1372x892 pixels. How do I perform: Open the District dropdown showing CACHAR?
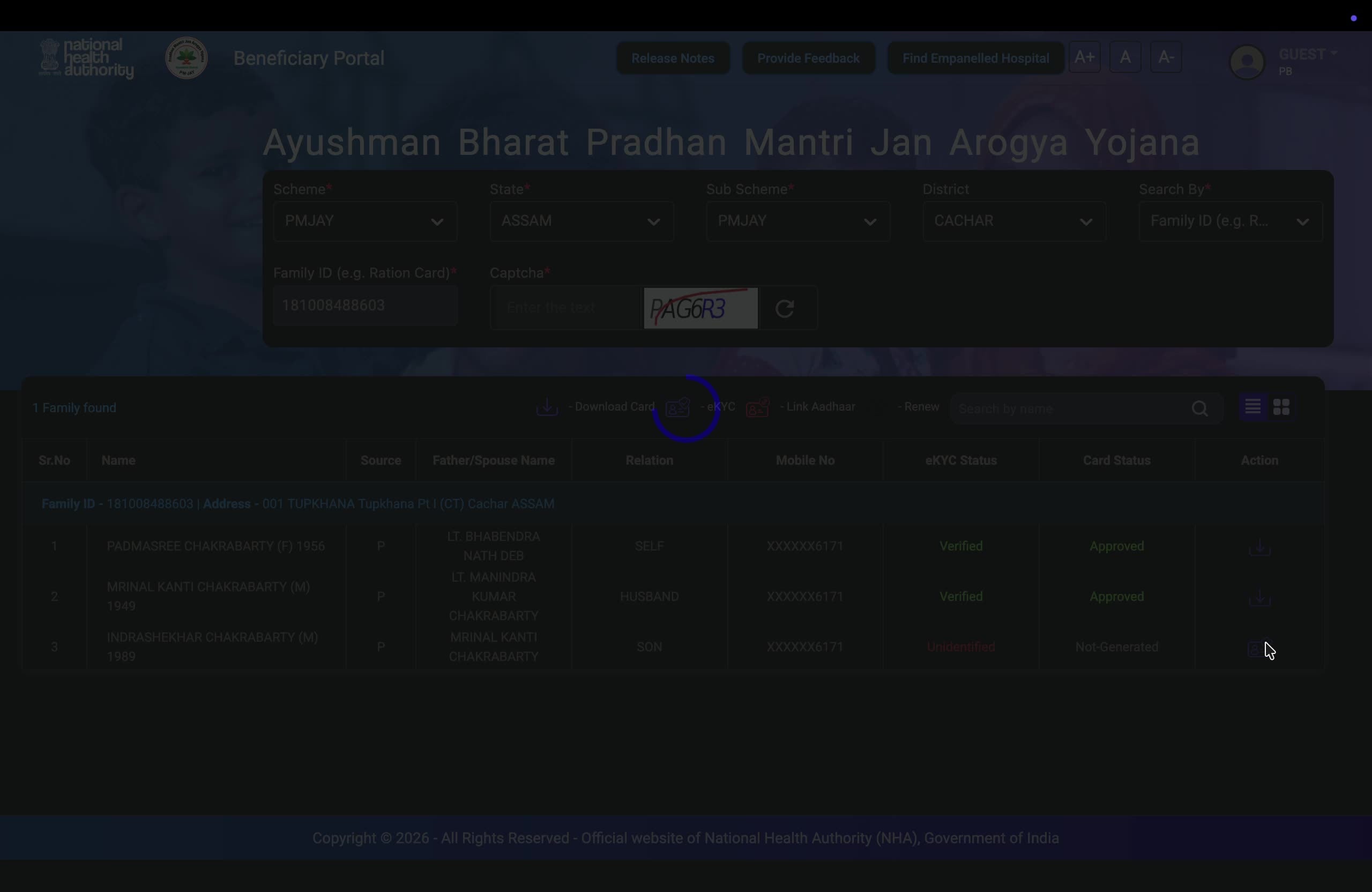(x=1015, y=221)
